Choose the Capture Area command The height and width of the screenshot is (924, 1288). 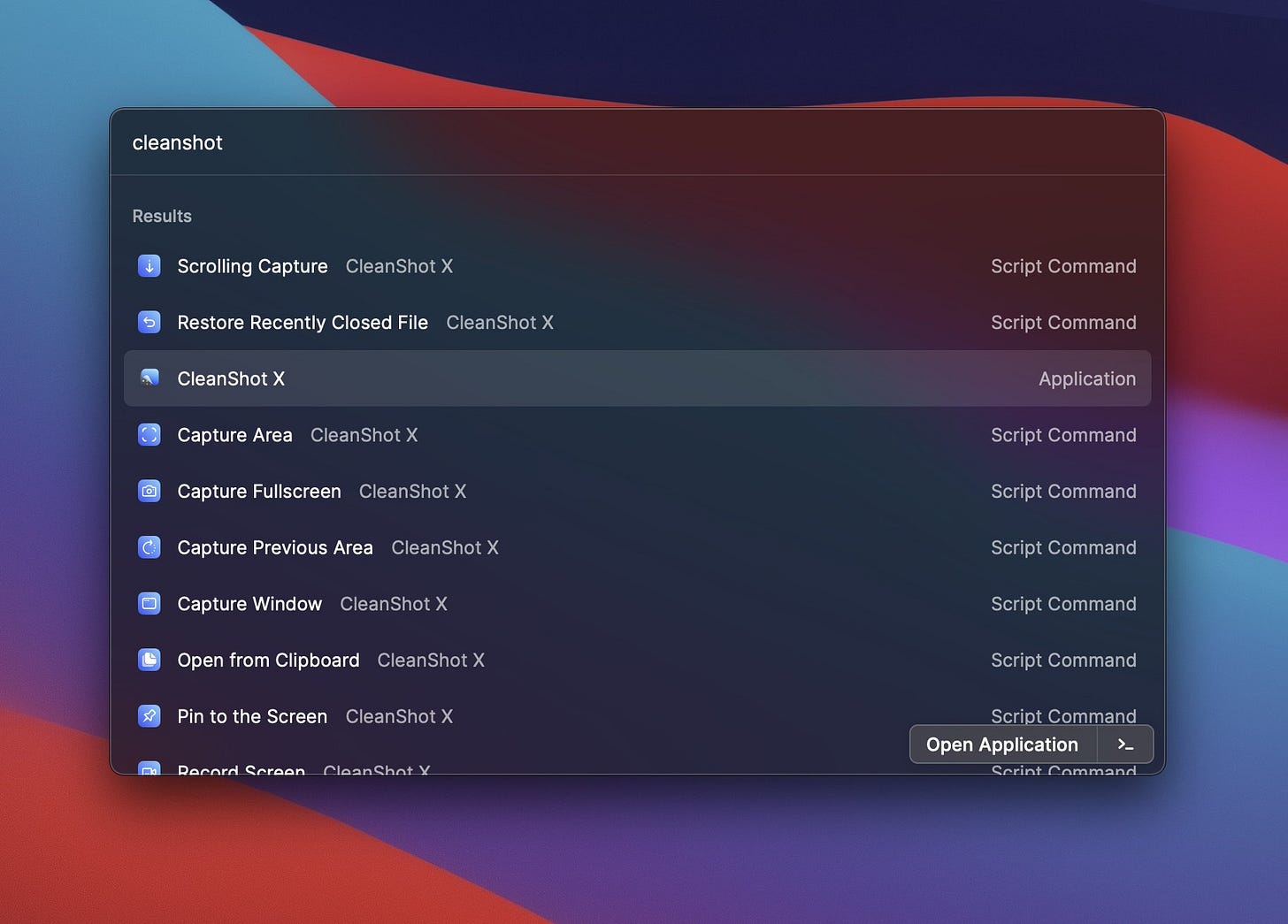(x=637, y=435)
